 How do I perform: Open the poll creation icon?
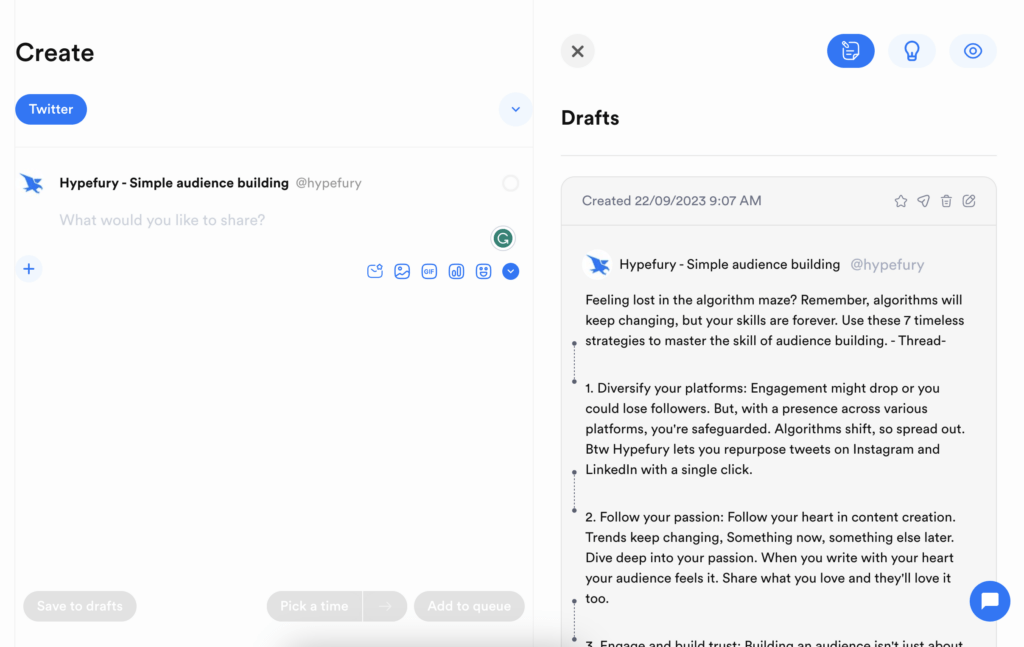tap(456, 271)
